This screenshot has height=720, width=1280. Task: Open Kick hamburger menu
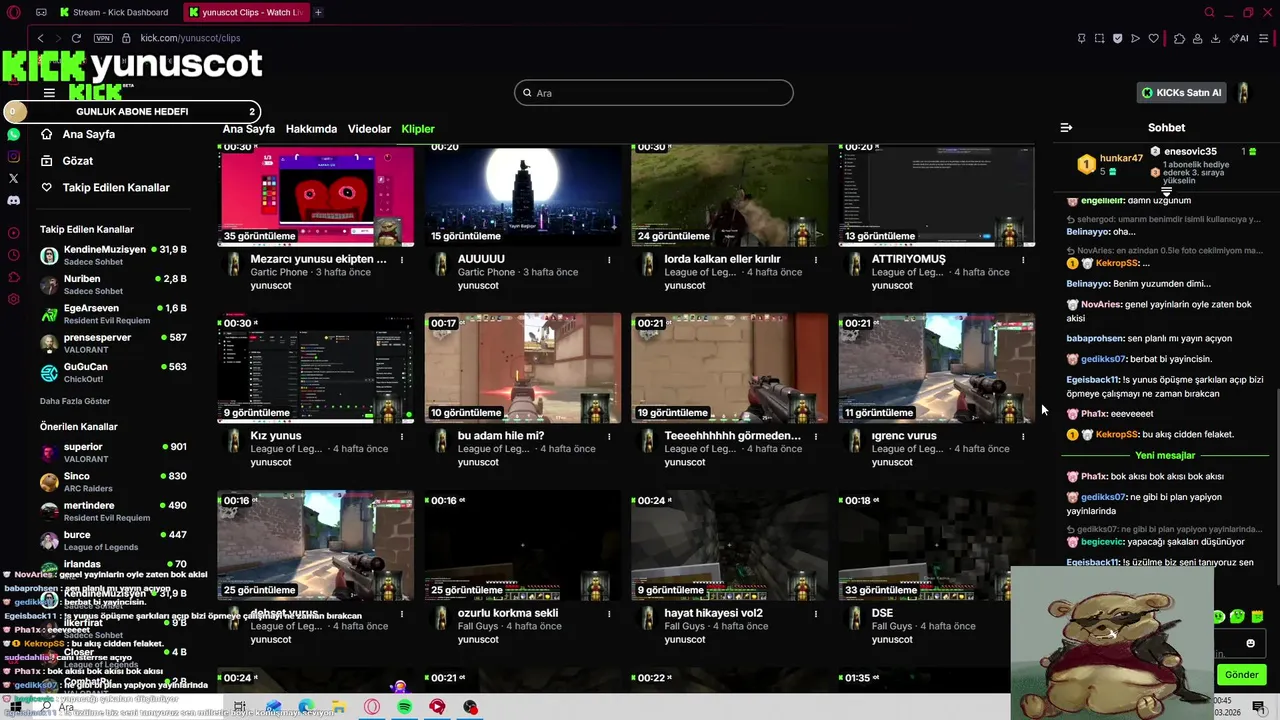coord(49,93)
